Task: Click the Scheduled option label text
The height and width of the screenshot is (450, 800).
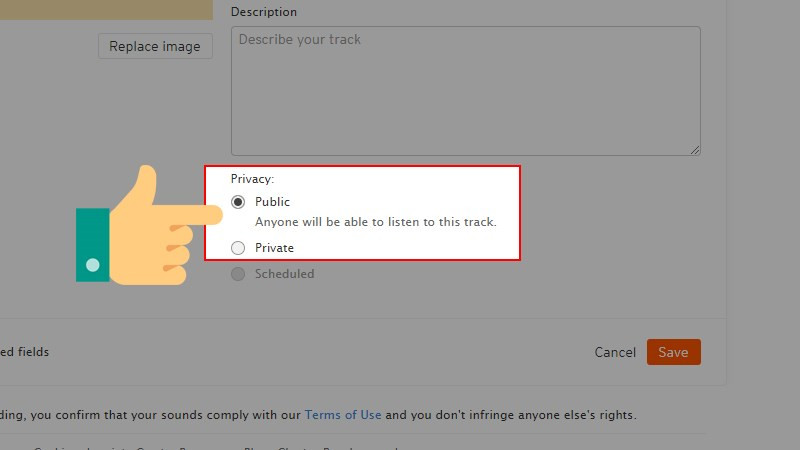Action: pos(285,274)
